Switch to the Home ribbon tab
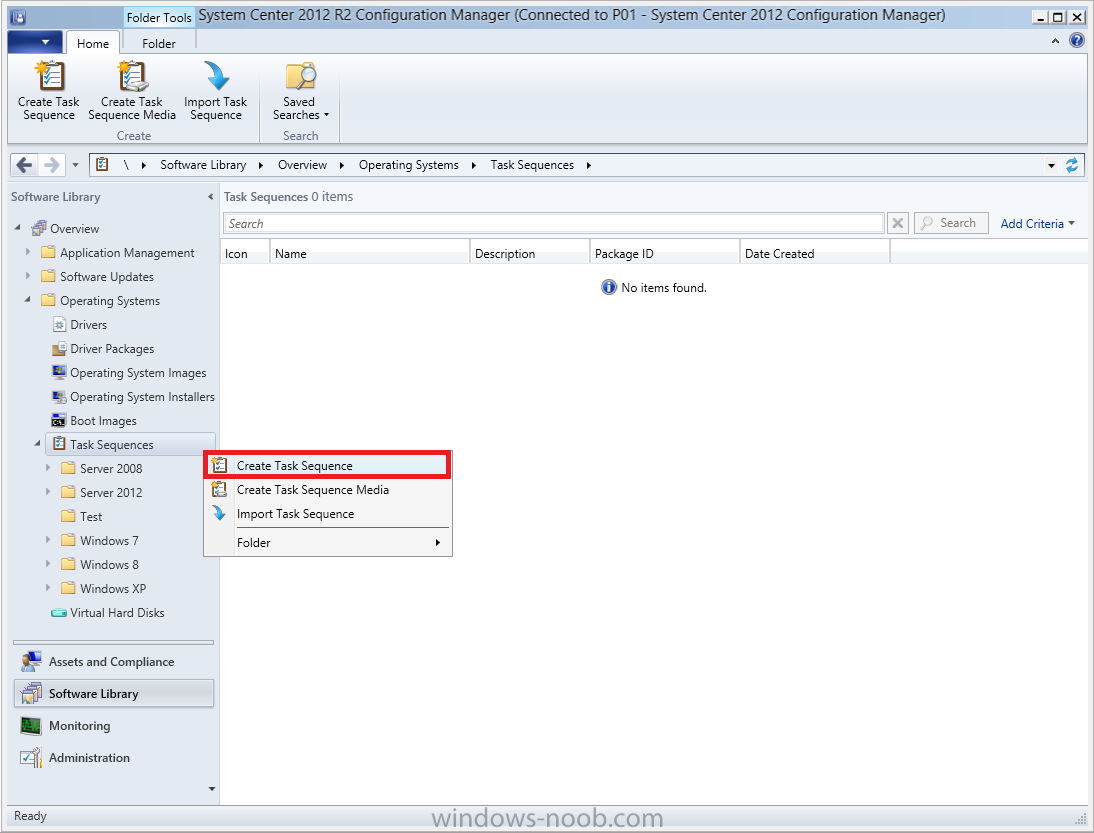 [x=93, y=43]
